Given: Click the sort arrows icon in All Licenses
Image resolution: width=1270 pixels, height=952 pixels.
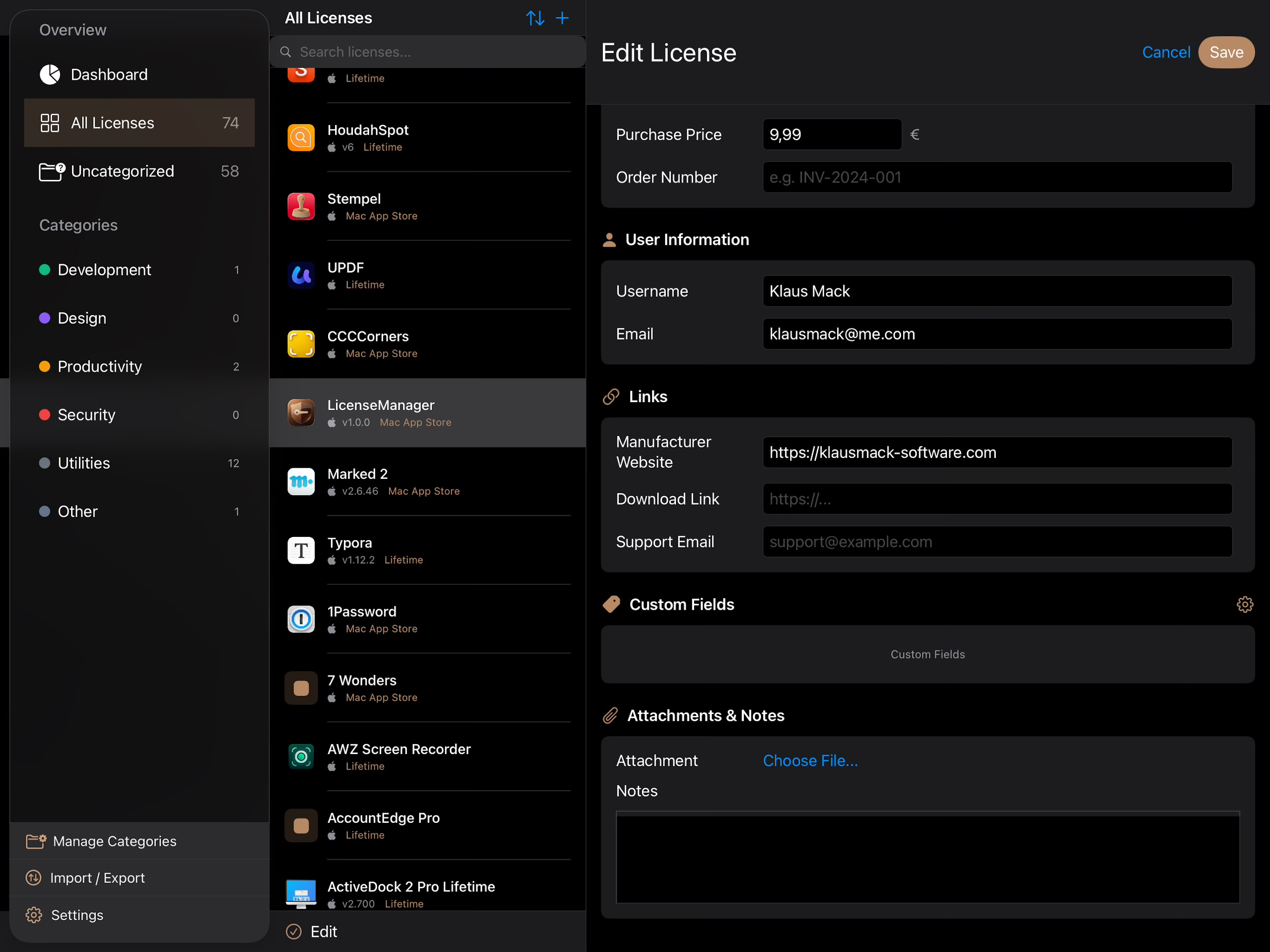Looking at the screenshot, I should pyautogui.click(x=535, y=18).
